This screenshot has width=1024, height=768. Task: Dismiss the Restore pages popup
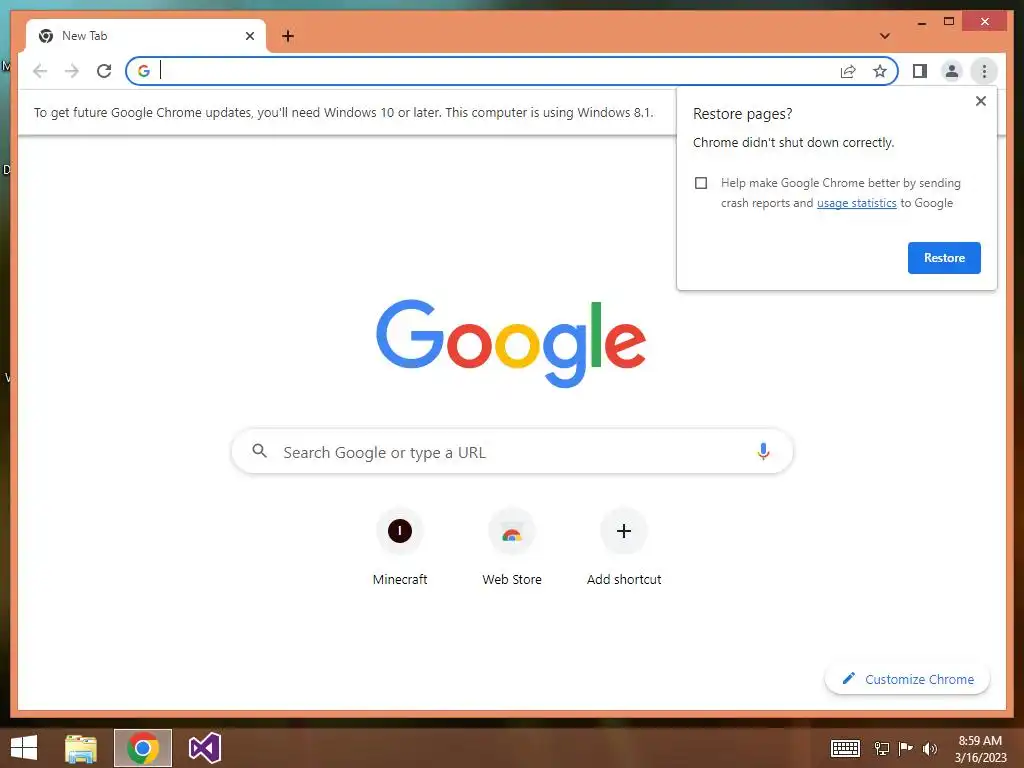(x=980, y=101)
